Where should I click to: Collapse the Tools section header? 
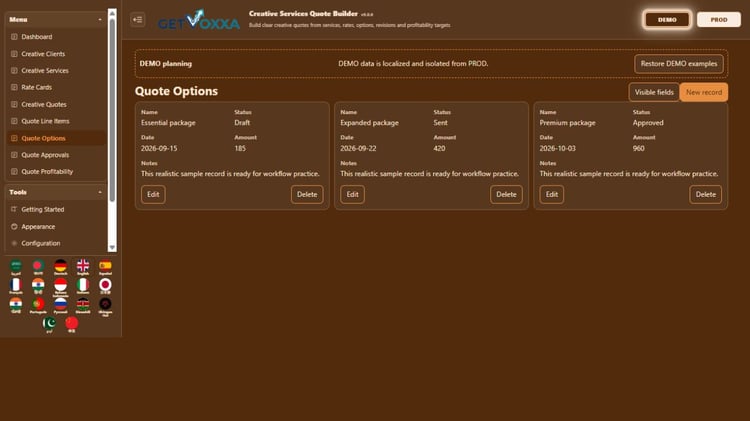pos(55,192)
